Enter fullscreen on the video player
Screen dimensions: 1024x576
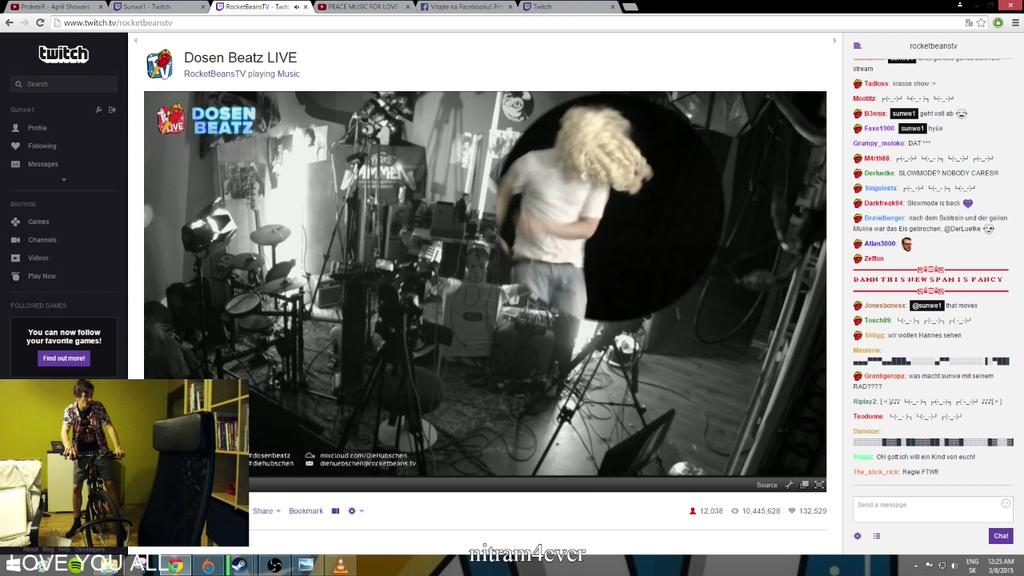[x=819, y=485]
